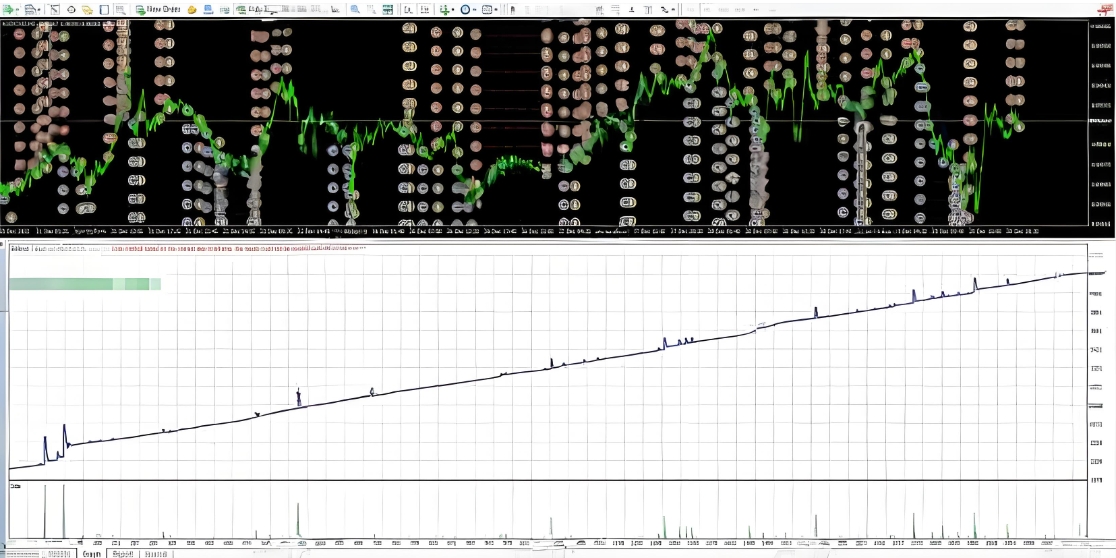Select the text label drawing tool

[646, 9]
